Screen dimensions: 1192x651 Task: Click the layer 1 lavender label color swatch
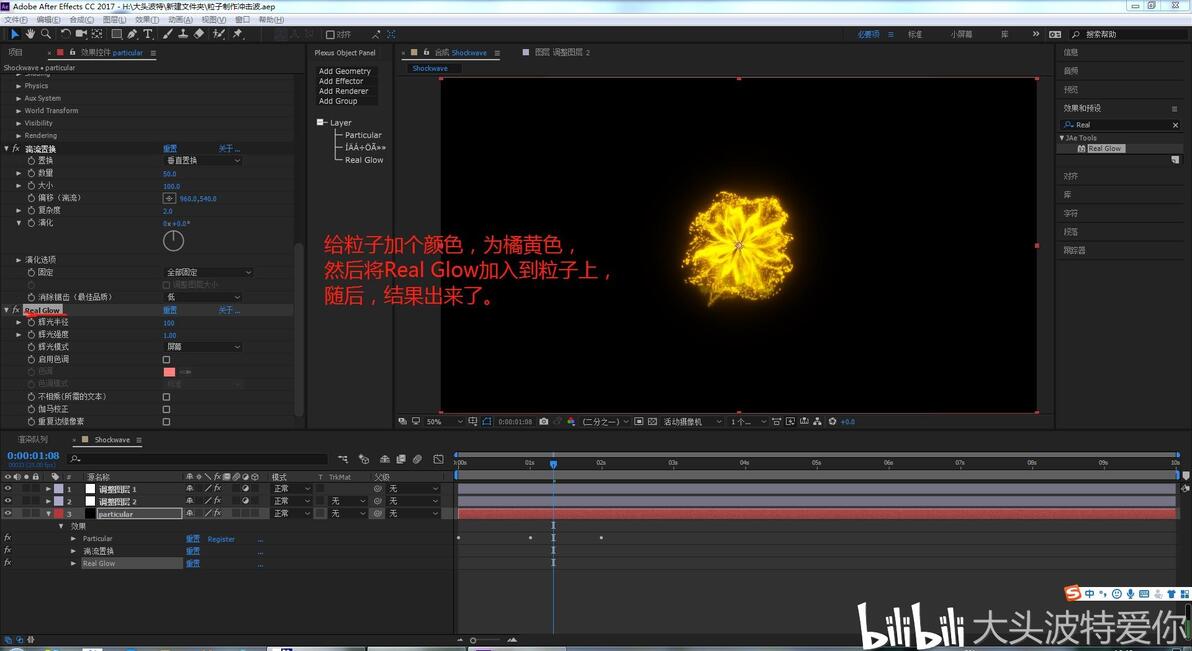[x=59, y=489]
